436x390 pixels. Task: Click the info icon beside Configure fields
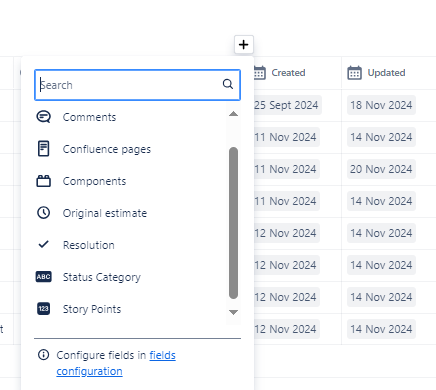(43, 355)
